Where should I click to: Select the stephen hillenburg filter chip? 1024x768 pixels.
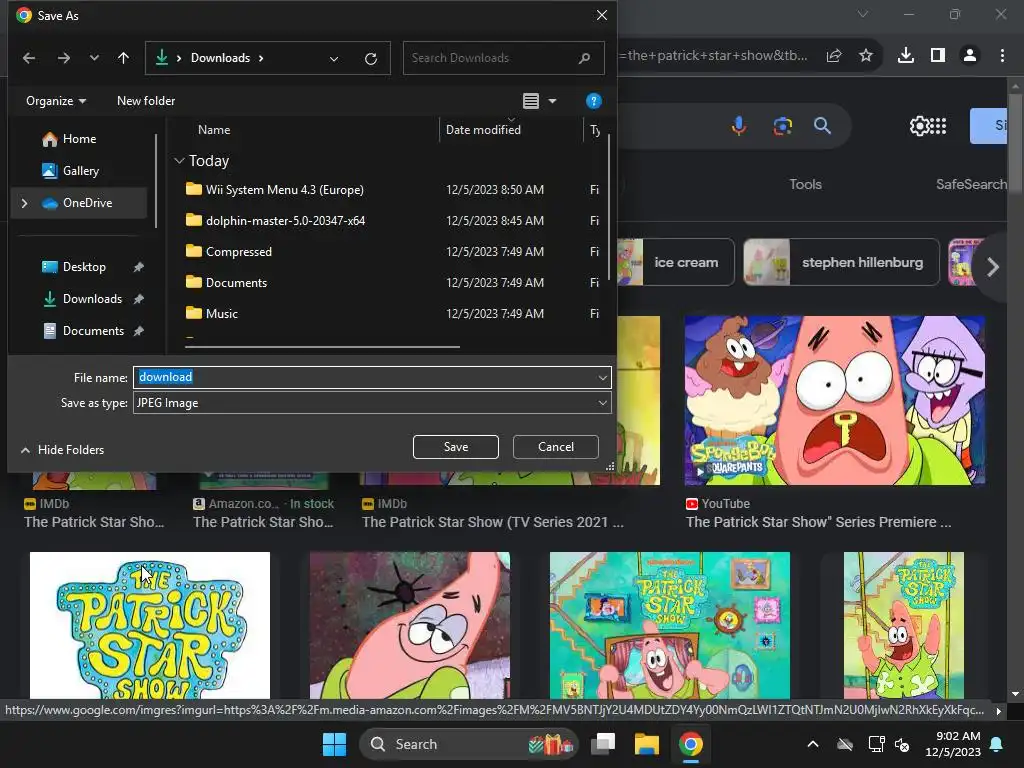tap(841, 263)
